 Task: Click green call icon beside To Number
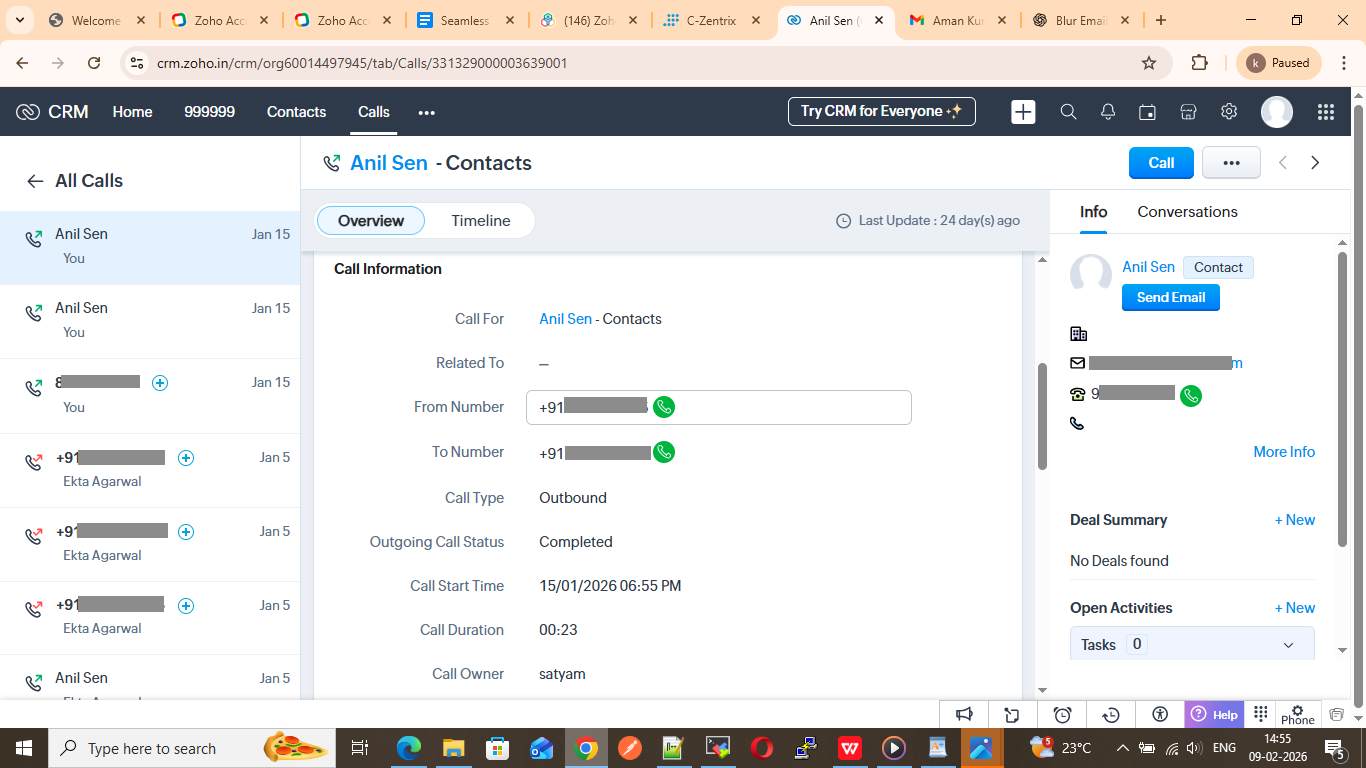pos(664,452)
